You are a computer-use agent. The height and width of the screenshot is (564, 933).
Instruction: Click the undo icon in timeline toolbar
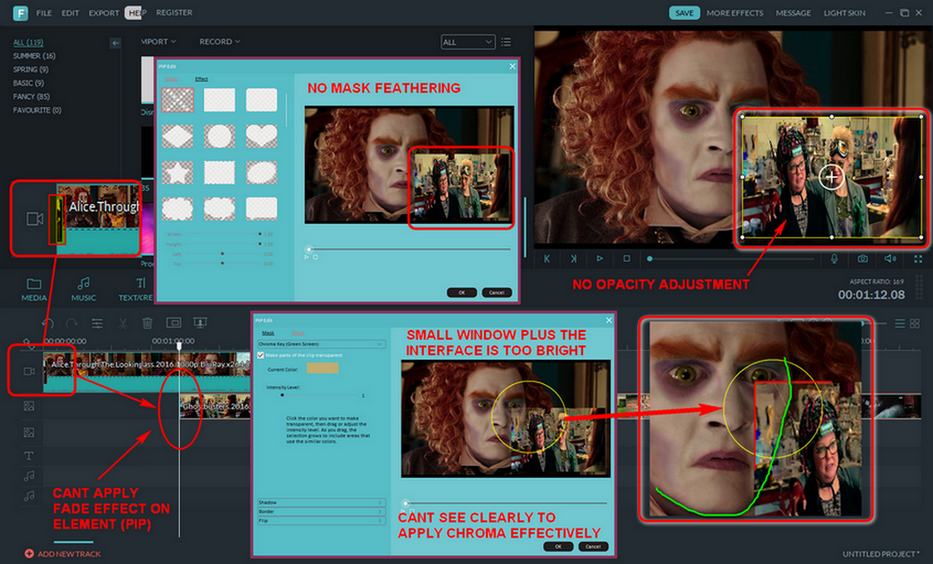click(48, 323)
